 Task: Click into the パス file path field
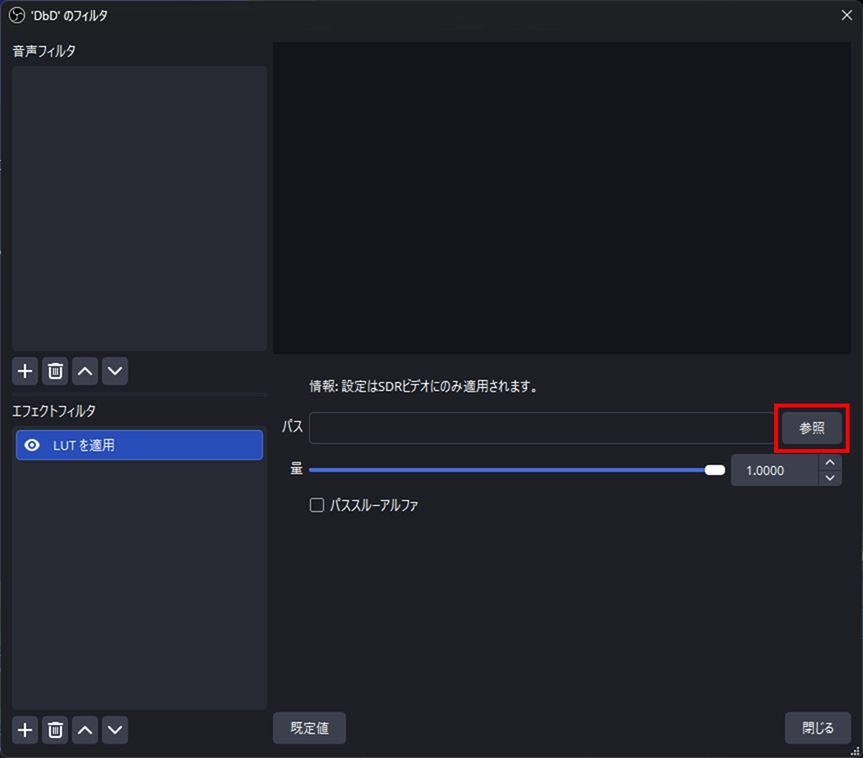(x=540, y=428)
